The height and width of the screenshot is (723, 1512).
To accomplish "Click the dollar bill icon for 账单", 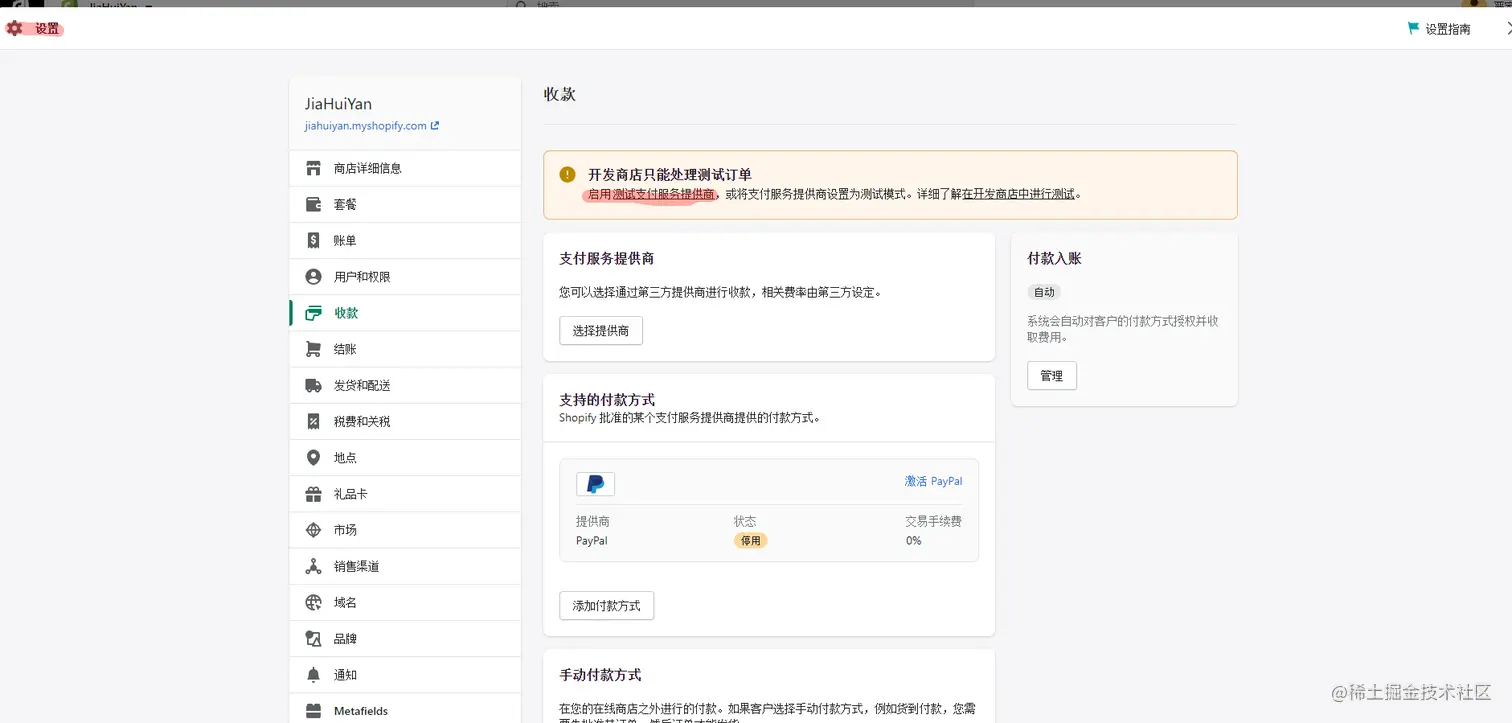I will coord(313,241).
